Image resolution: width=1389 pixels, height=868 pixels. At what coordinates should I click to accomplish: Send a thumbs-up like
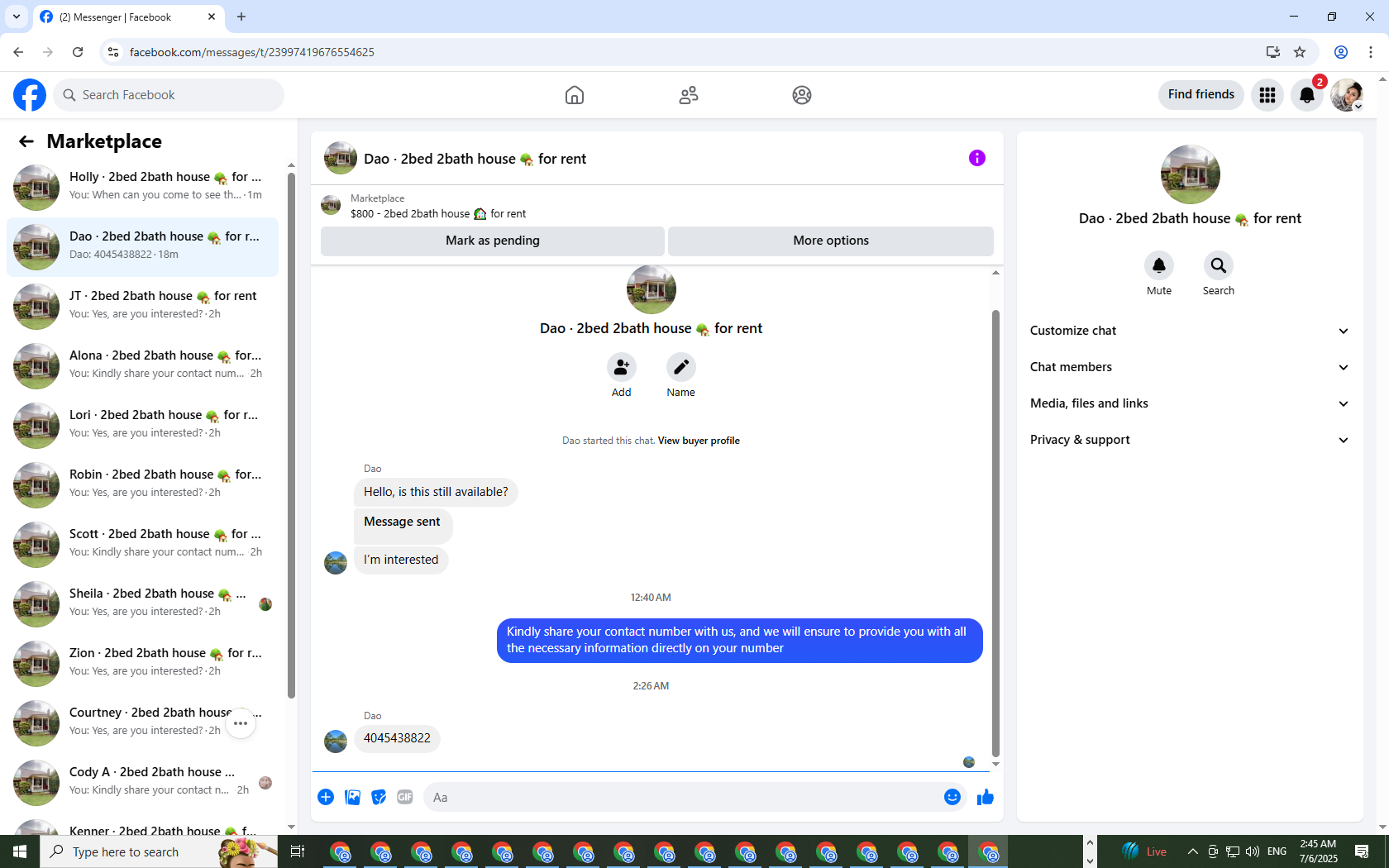(x=986, y=797)
